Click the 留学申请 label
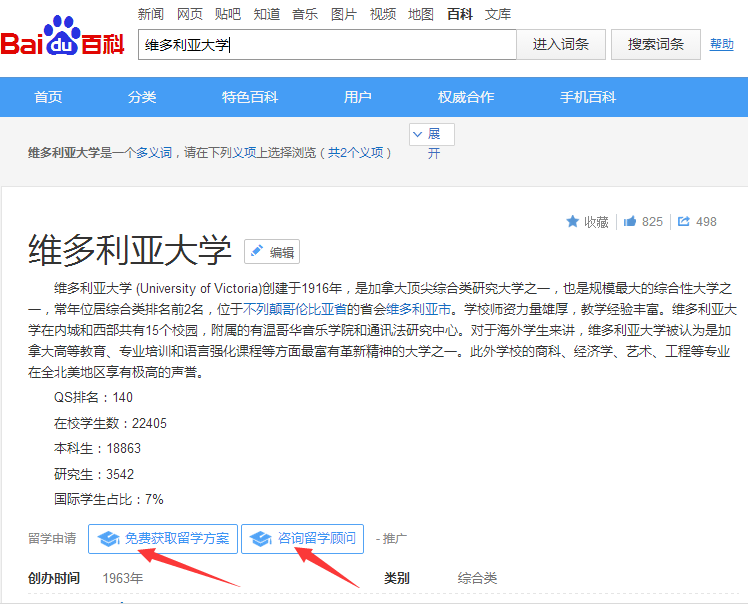 click(52, 539)
